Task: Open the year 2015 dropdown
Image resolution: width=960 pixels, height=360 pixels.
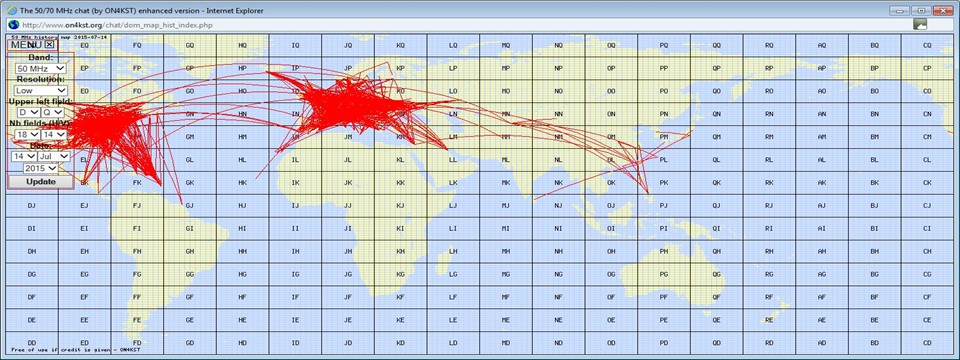Action: click(40, 168)
